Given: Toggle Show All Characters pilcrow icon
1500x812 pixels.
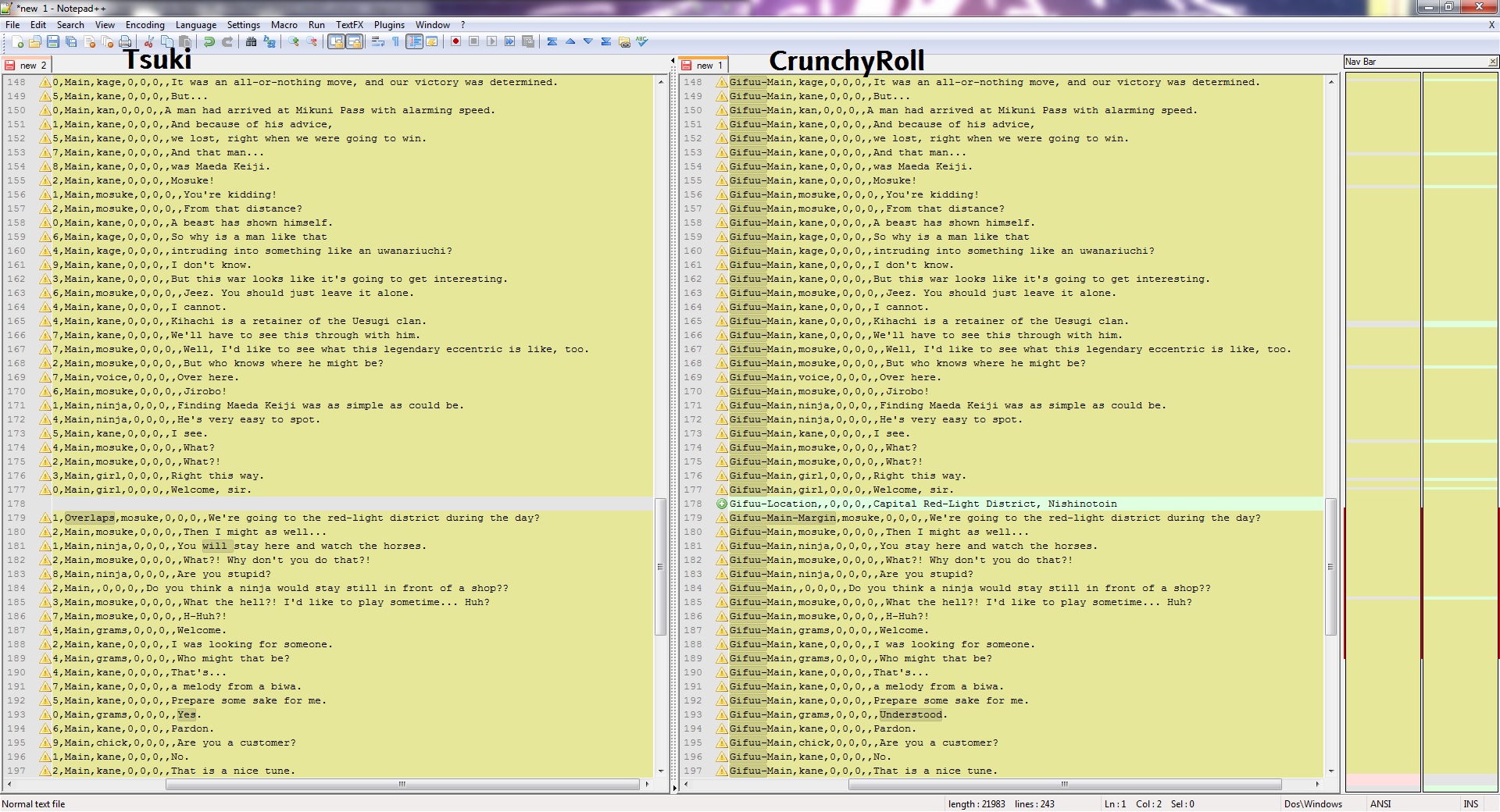Looking at the screenshot, I should pos(396,42).
